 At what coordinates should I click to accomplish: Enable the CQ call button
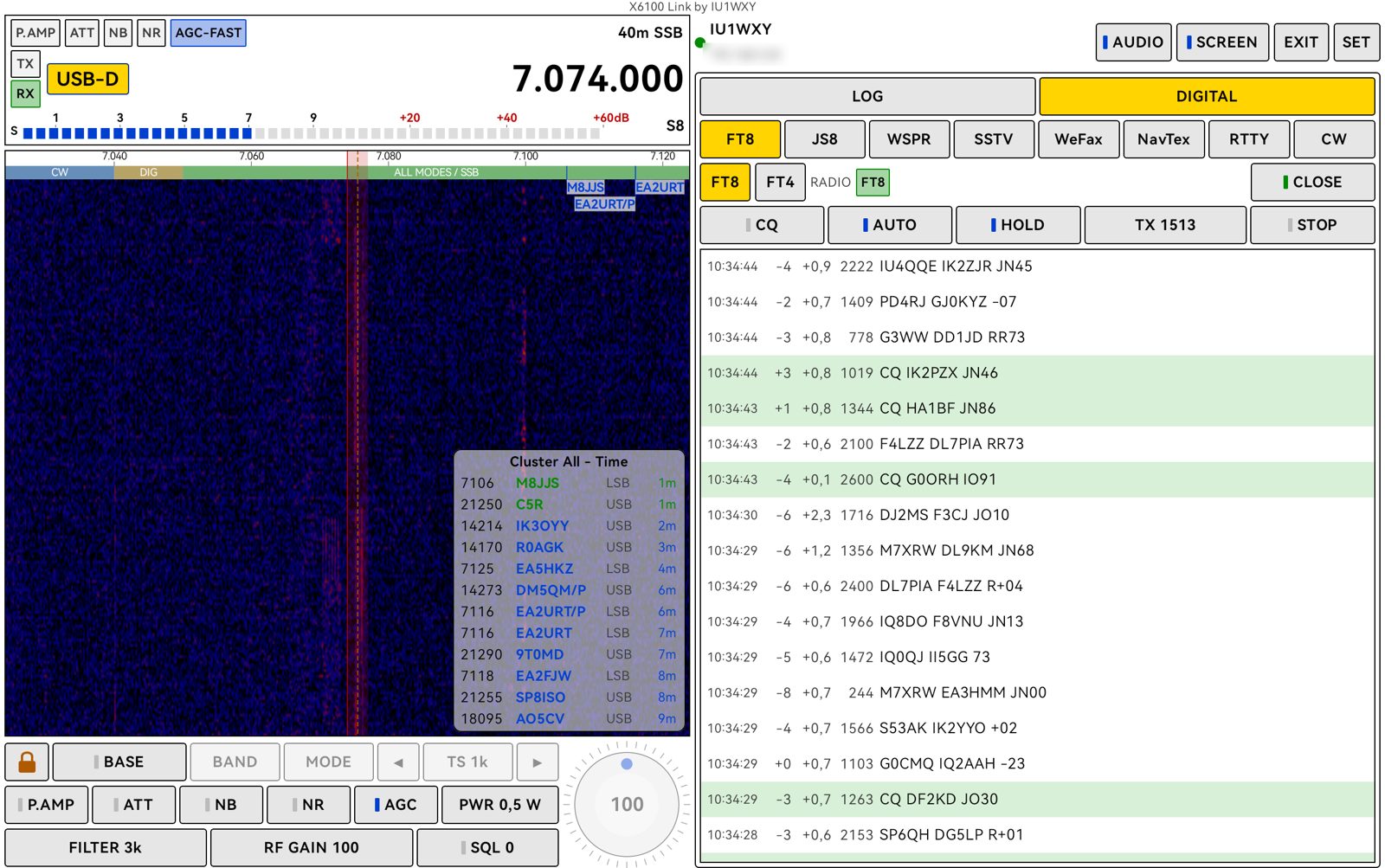click(x=762, y=225)
